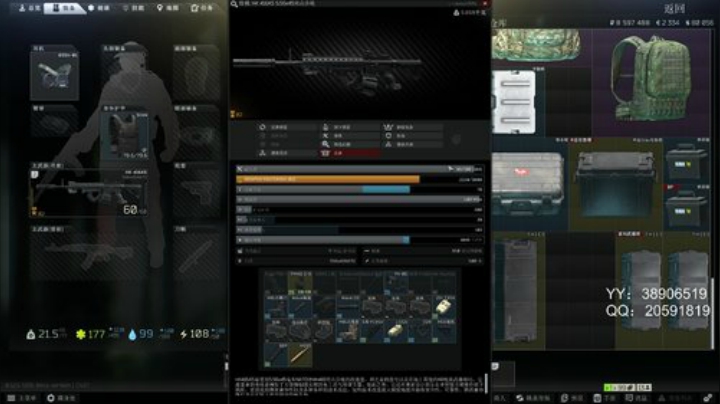
Task: Select the rifle in the primary weapon slot
Action: tap(89, 193)
